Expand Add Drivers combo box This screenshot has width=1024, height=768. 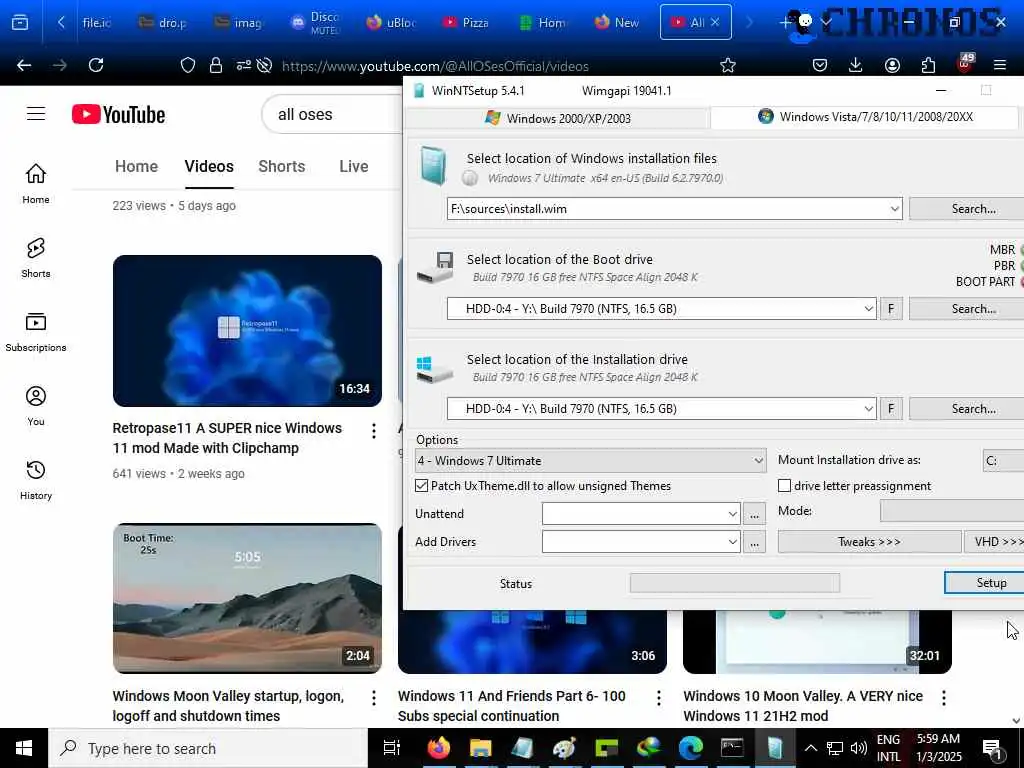point(732,542)
